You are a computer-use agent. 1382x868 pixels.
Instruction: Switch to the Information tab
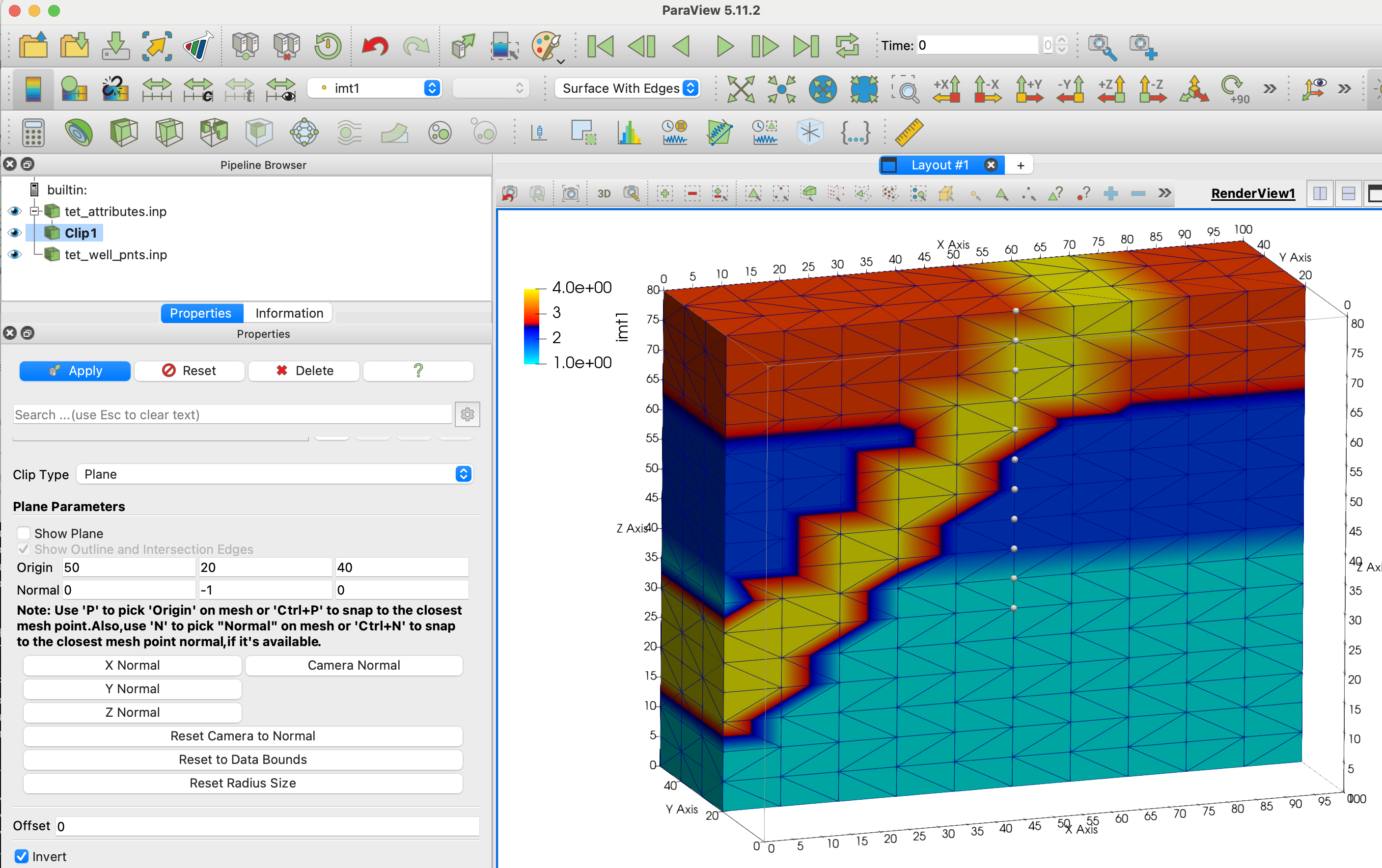coord(289,313)
